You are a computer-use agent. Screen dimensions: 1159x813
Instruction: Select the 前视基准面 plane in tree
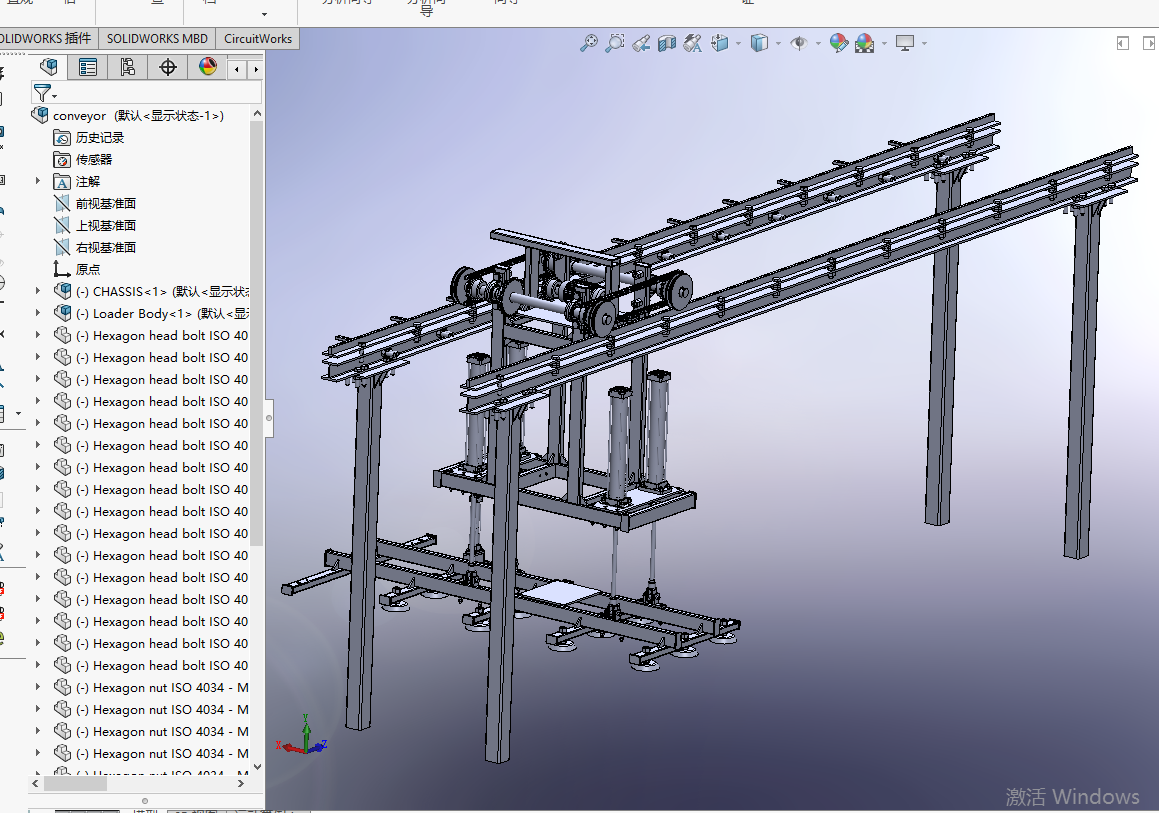click(105, 203)
